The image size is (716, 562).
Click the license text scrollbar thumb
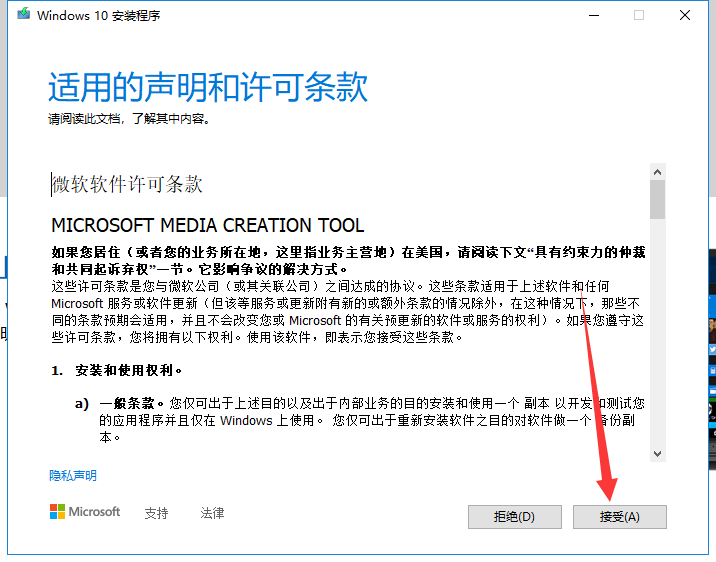pos(658,200)
